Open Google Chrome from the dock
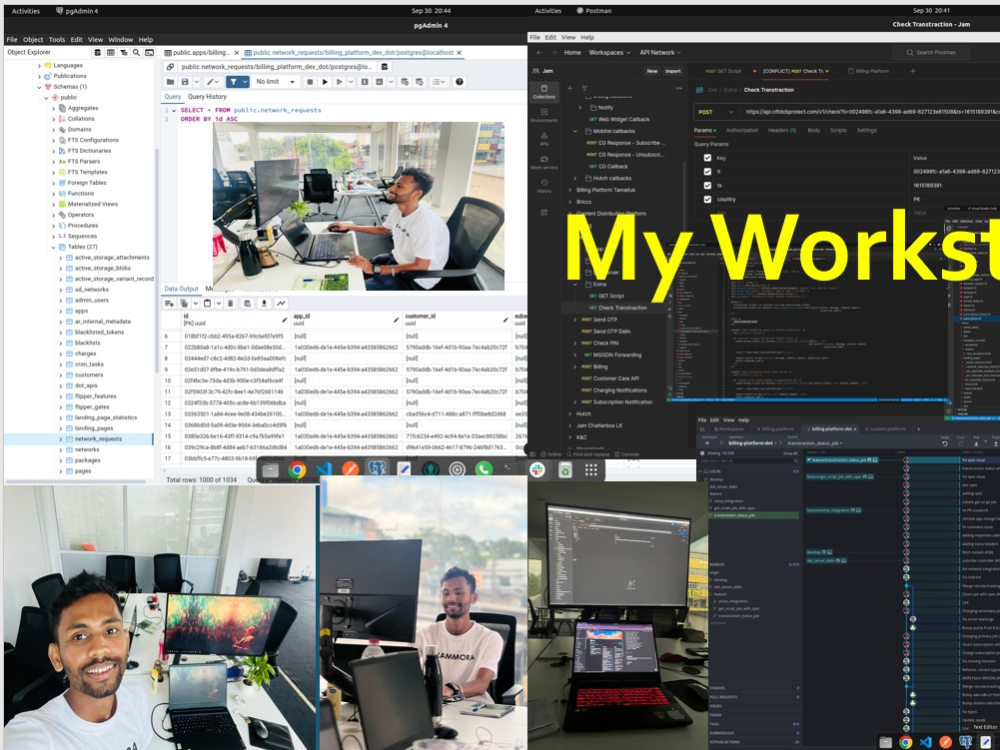 click(297, 470)
